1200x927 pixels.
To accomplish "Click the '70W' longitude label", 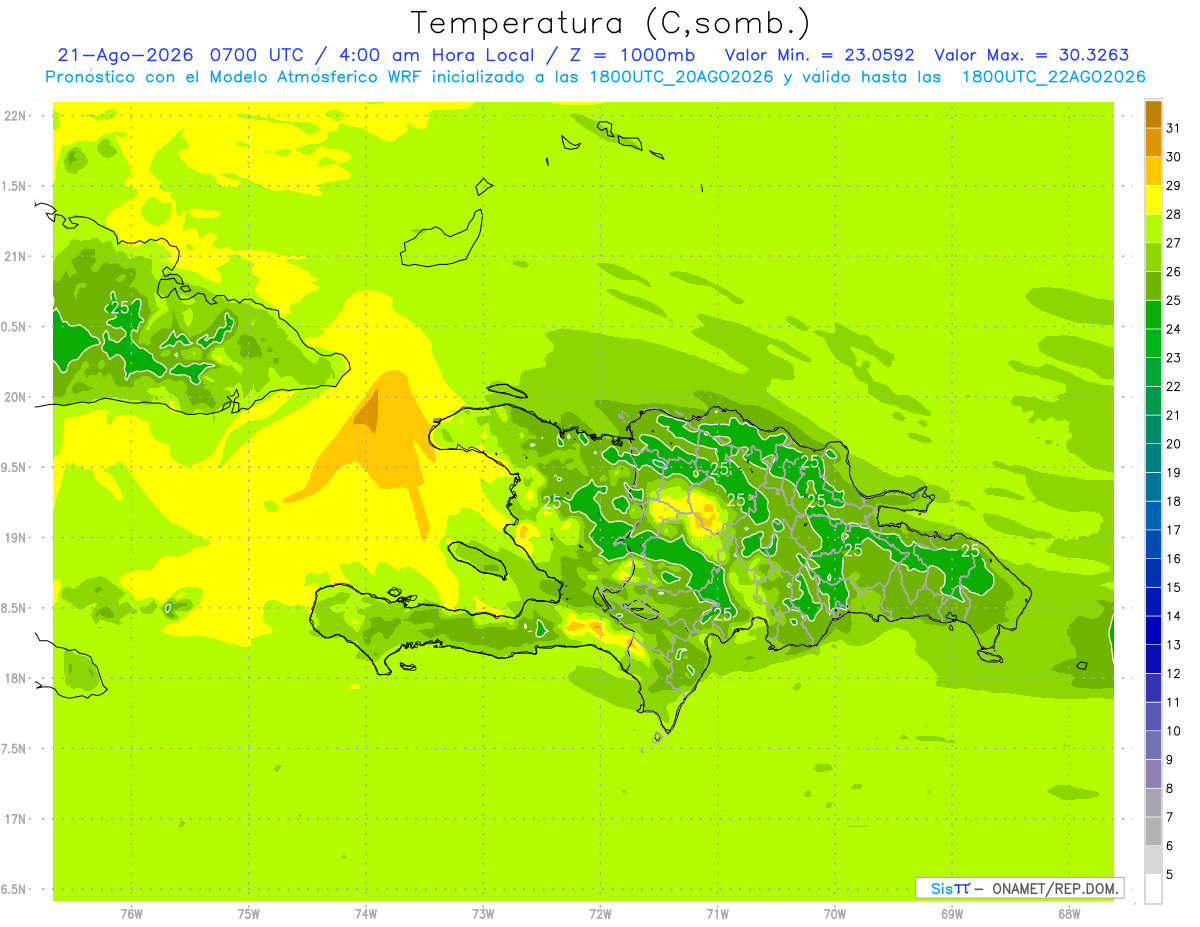I will point(835,914).
